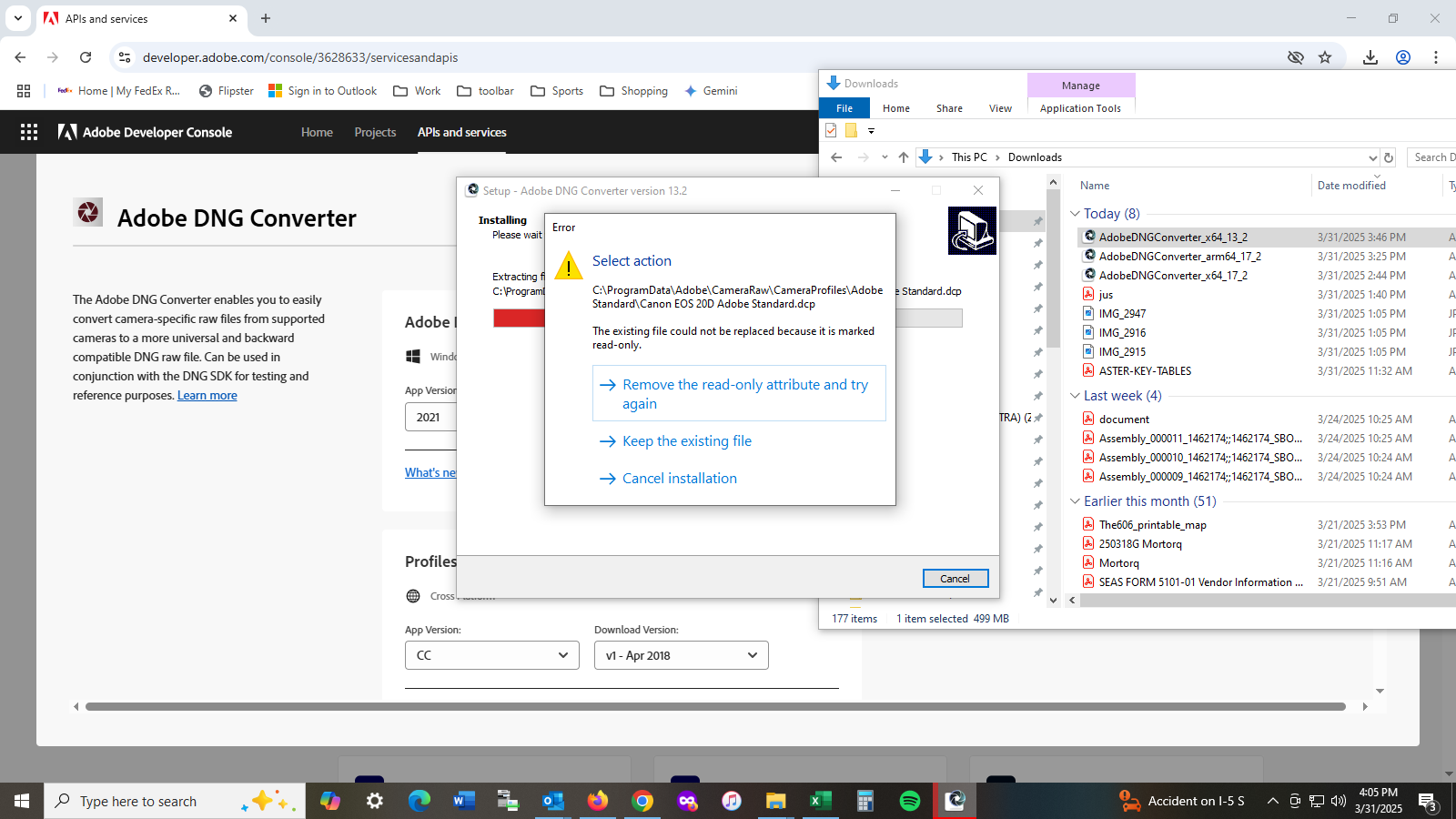Launch Firefox from the taskbar
The height and width of the screenshot is (819, 1456).
(598, 801)
